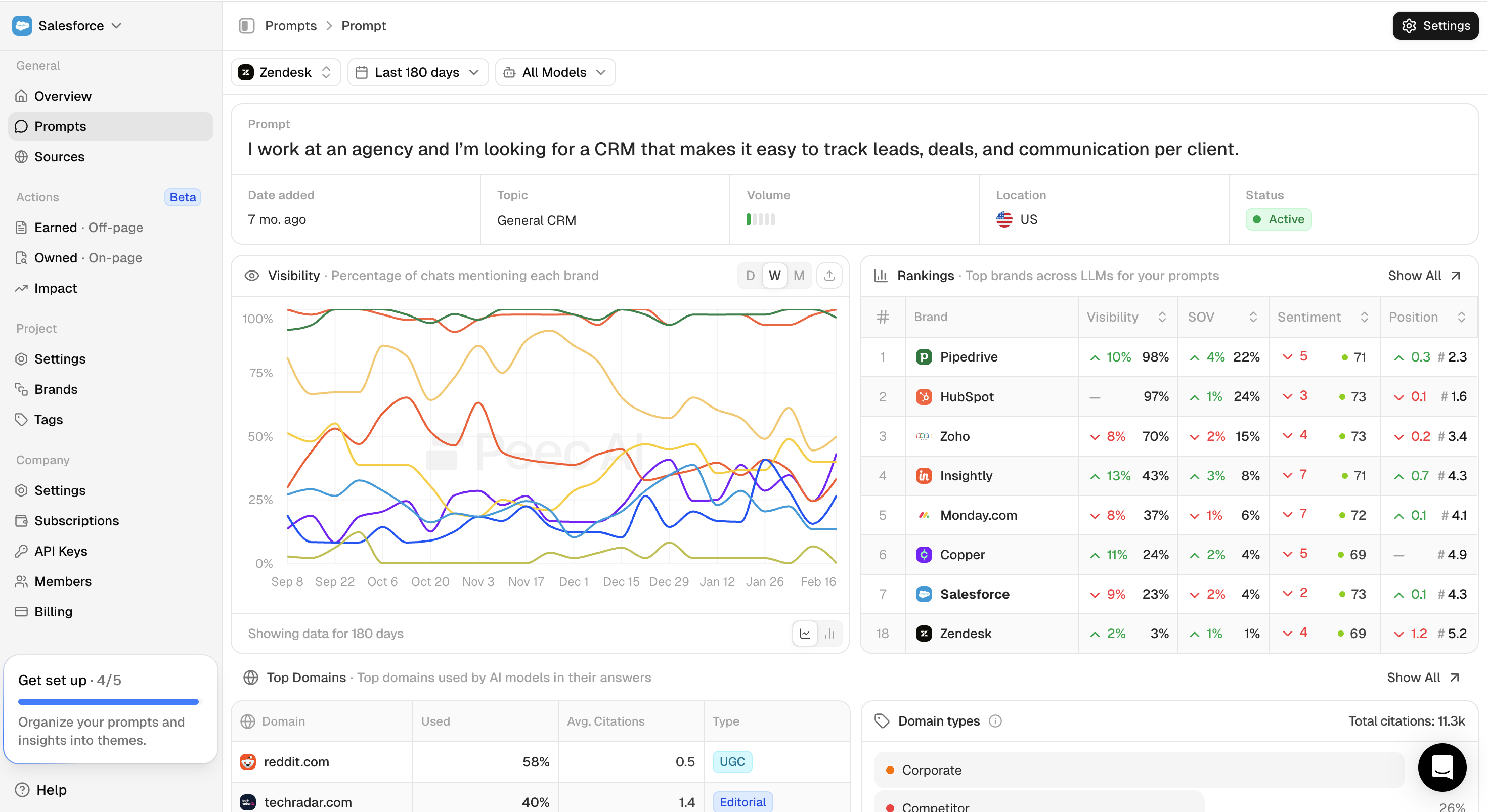Image resolution: width=1487 pixels, height=812 pixels.
Task: Click the Domain types info icon
Action: coord(995,721)
